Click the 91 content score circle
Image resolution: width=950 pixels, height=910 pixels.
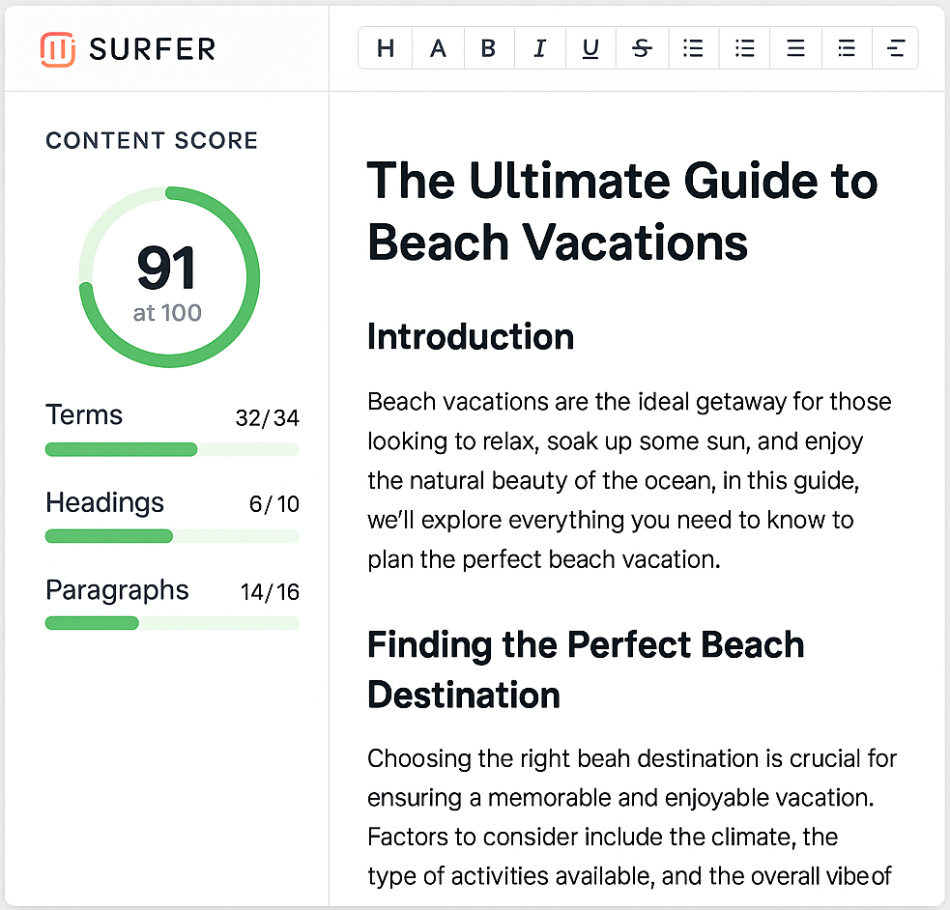pos(169,277)
